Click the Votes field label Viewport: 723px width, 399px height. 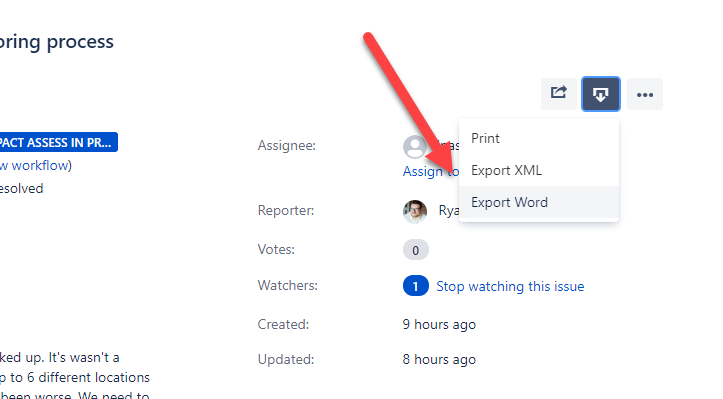pyautogui.click(x=276, y=250)
